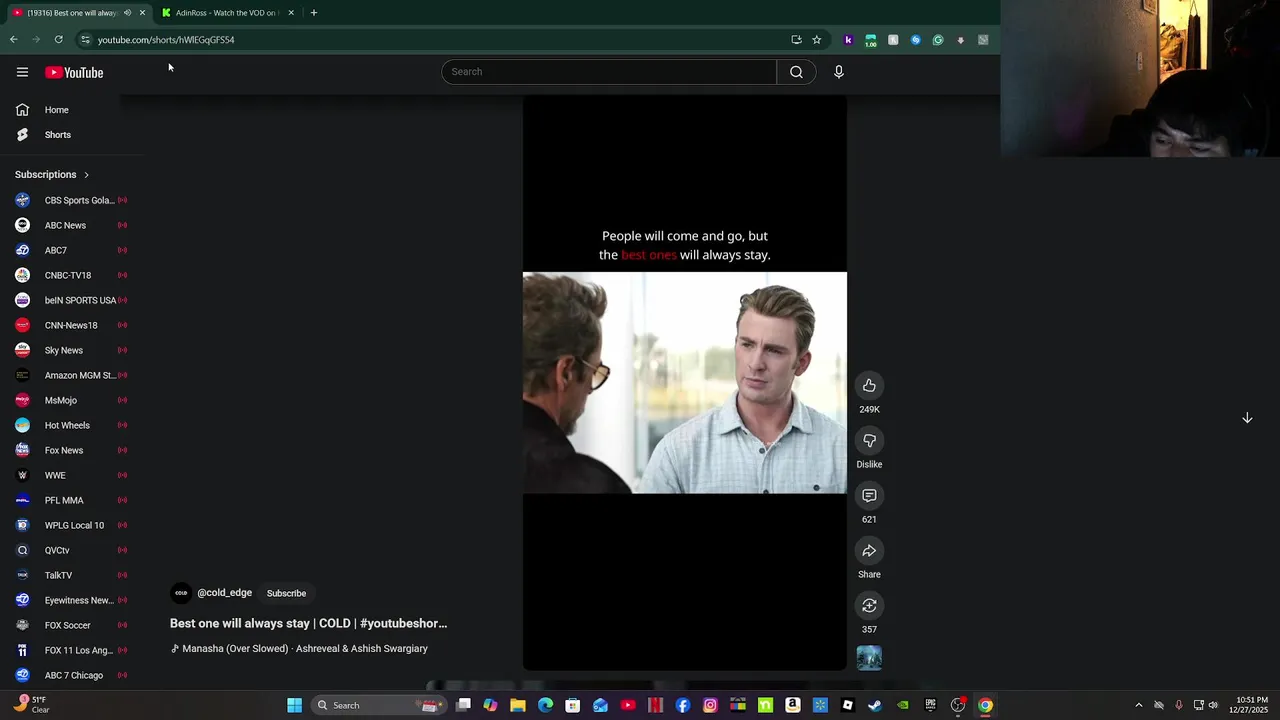Open FOX 11 Los Angeles subscription
Screen dimensions: 1280x720
coord(70,650)
